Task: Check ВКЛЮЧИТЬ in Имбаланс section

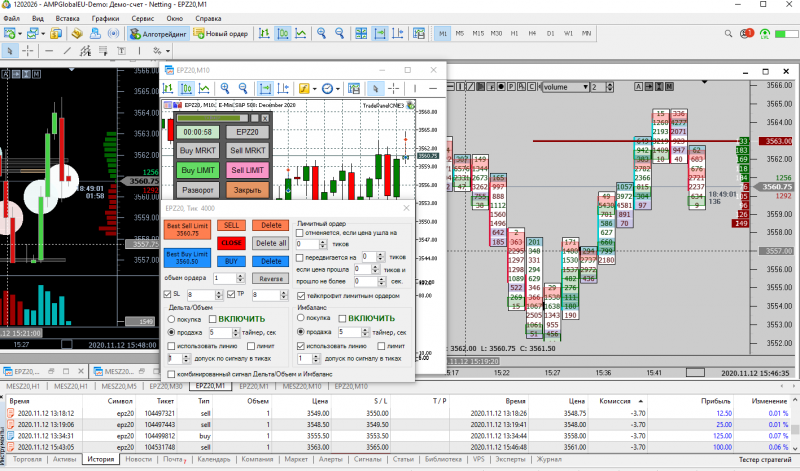Action: pyautogui.click(x=342, y=318)
